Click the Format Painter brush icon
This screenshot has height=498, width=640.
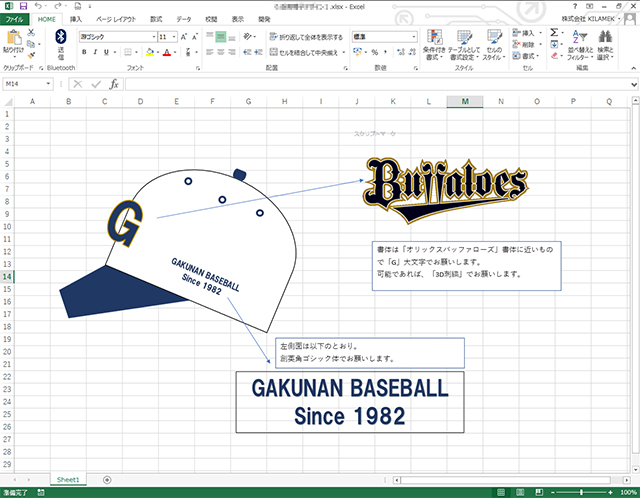31,55
